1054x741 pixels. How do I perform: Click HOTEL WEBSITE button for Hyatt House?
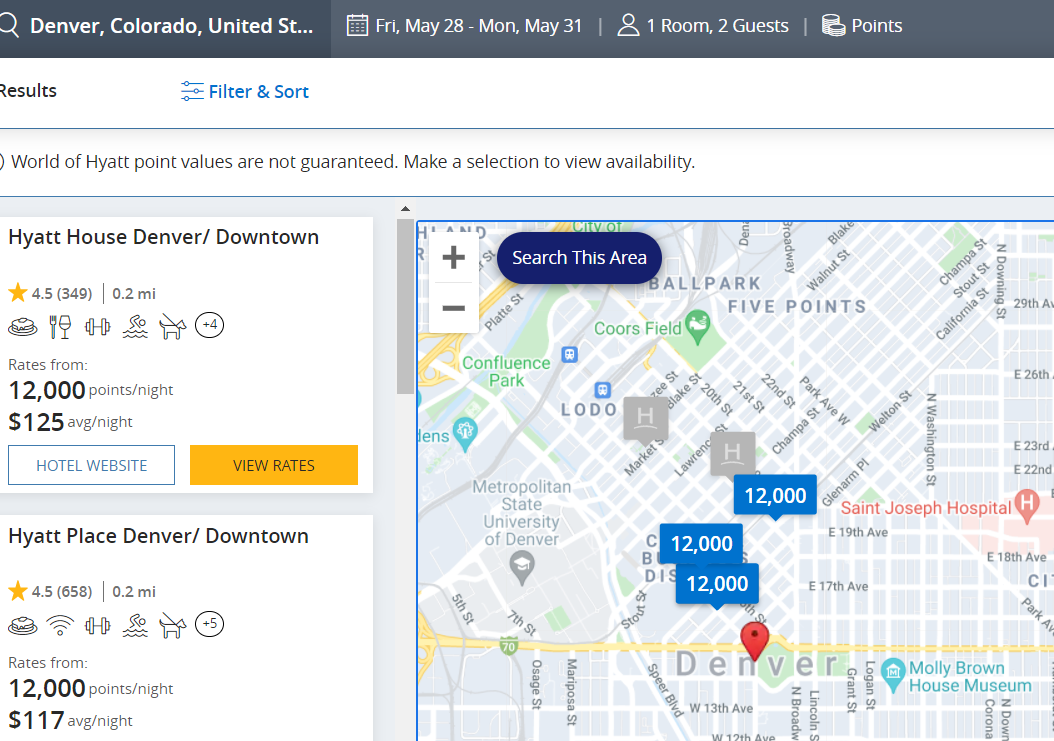click(91, 465)
